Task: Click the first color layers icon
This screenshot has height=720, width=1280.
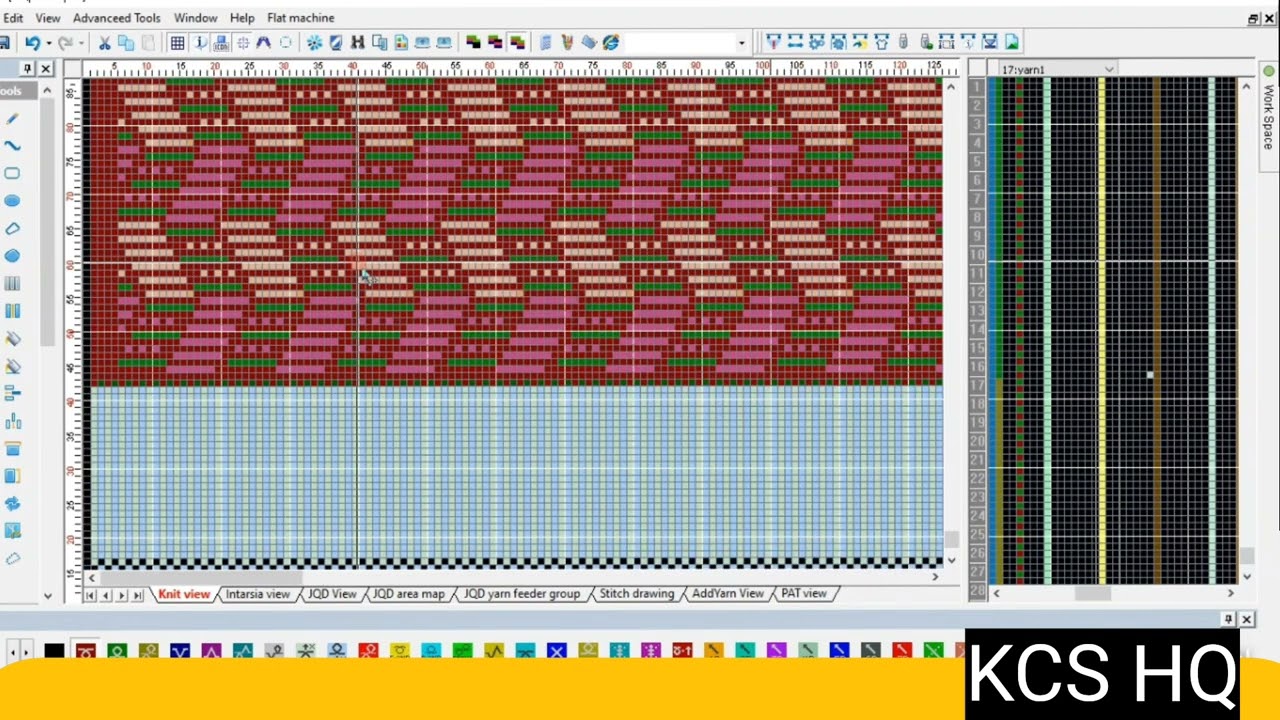Action: click(473, 42)
